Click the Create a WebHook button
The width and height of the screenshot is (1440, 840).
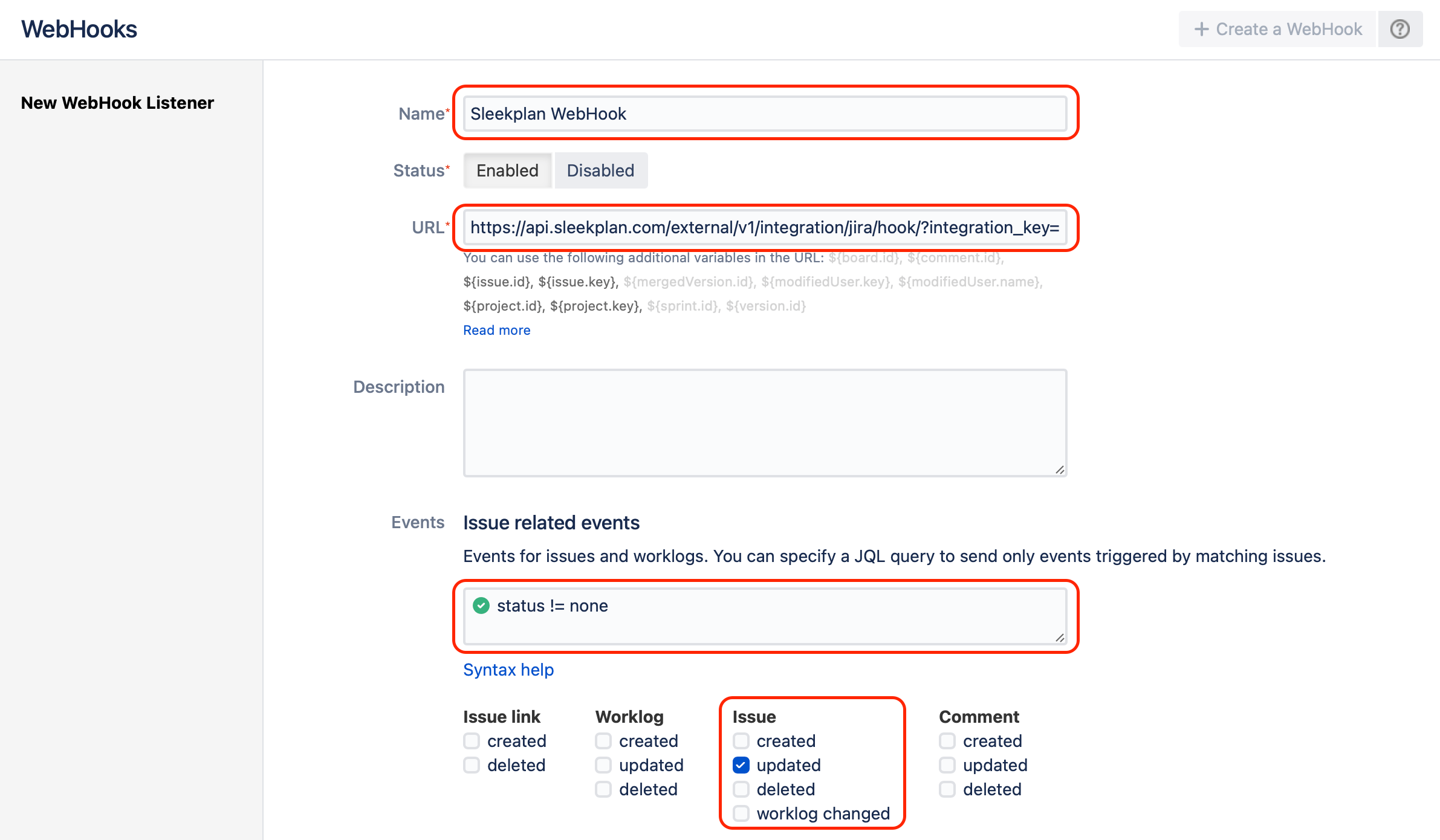pos(1277,29)
